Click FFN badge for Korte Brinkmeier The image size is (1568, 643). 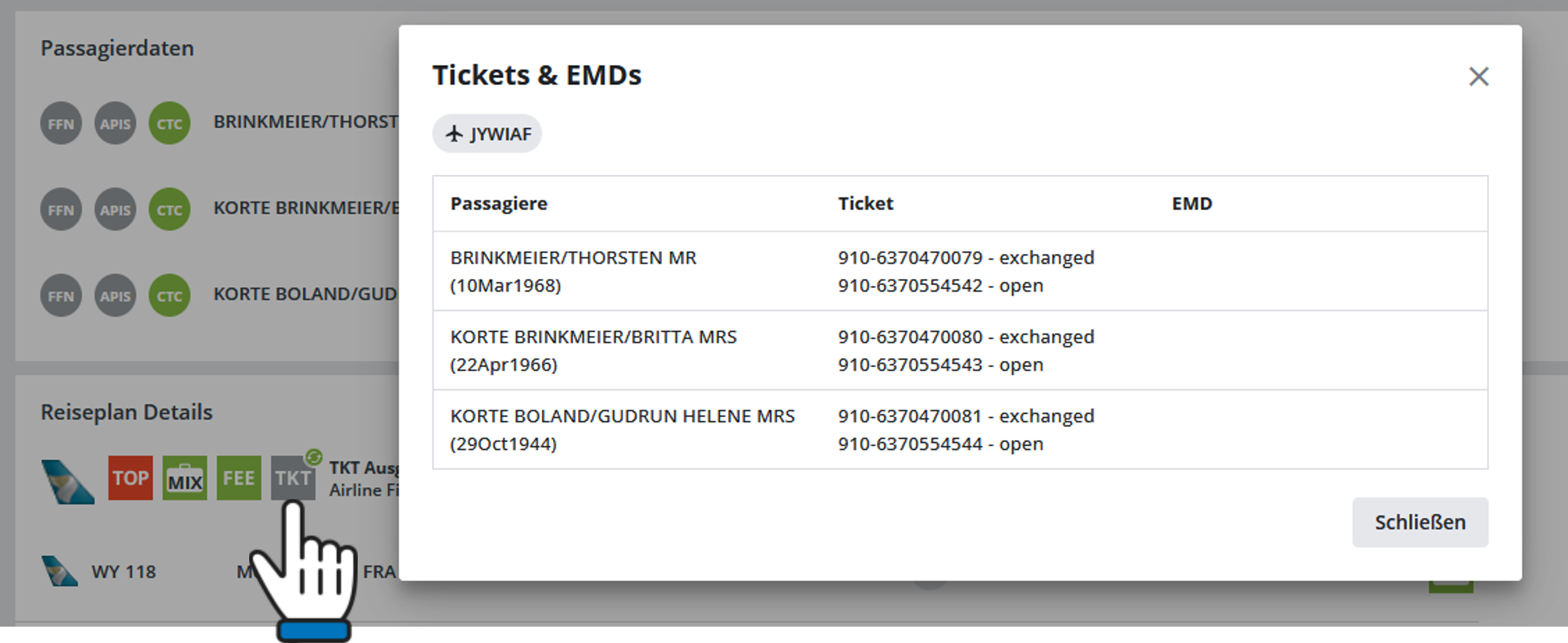click(61, 210)
